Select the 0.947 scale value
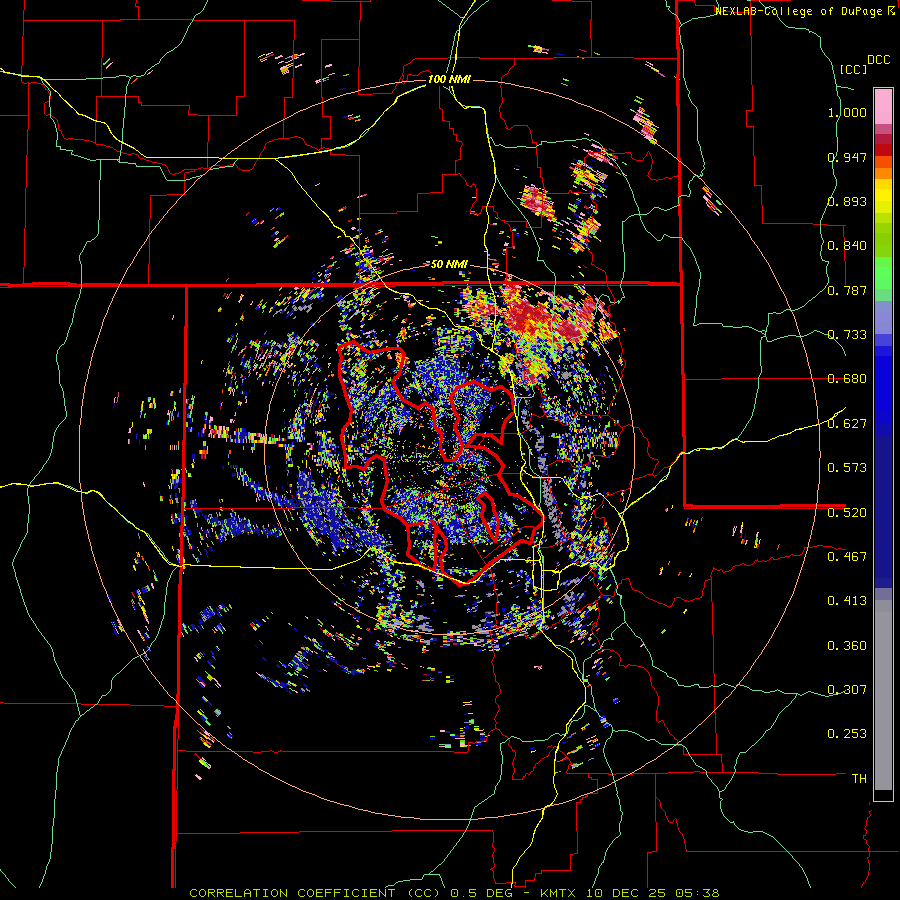 (847, 157)
